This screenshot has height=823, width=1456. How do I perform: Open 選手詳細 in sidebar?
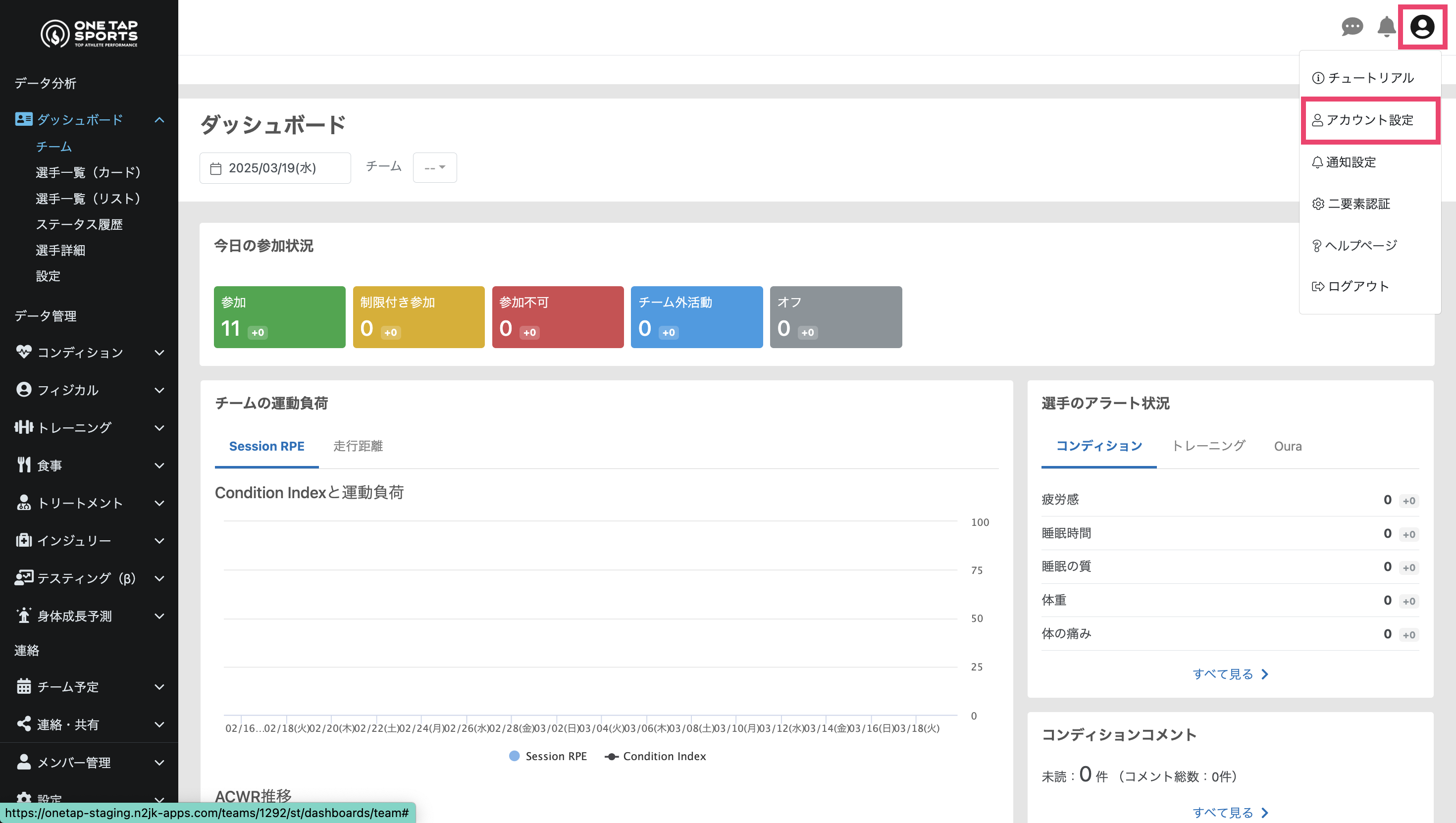click(60, 251)
